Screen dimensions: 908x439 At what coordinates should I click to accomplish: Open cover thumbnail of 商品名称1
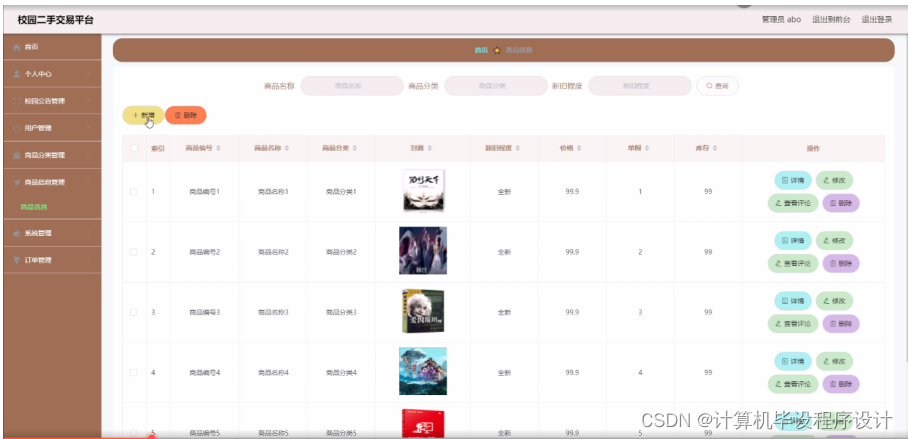click(423, 191)
